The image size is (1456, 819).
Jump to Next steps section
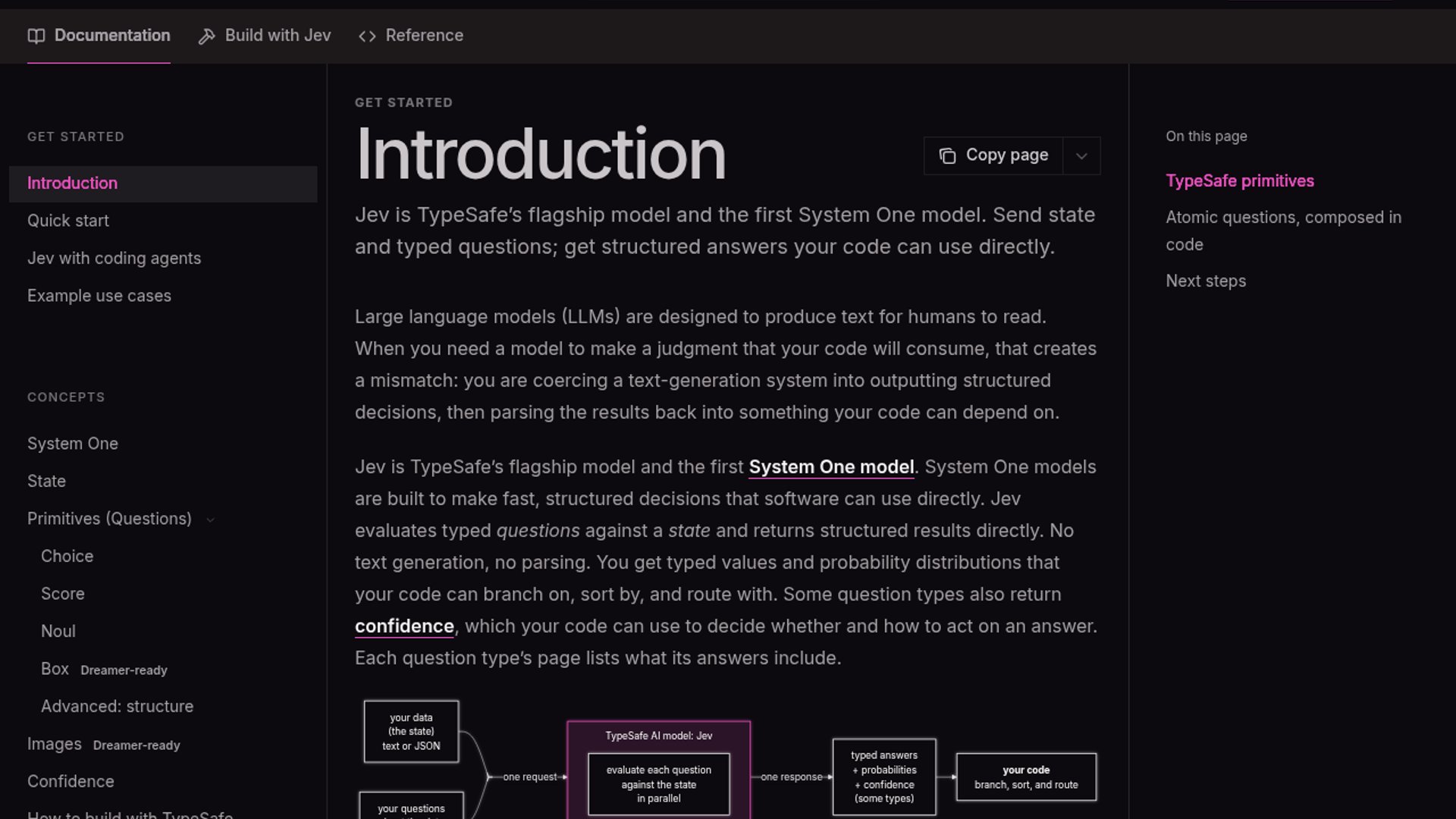(x=1206, y=281)
